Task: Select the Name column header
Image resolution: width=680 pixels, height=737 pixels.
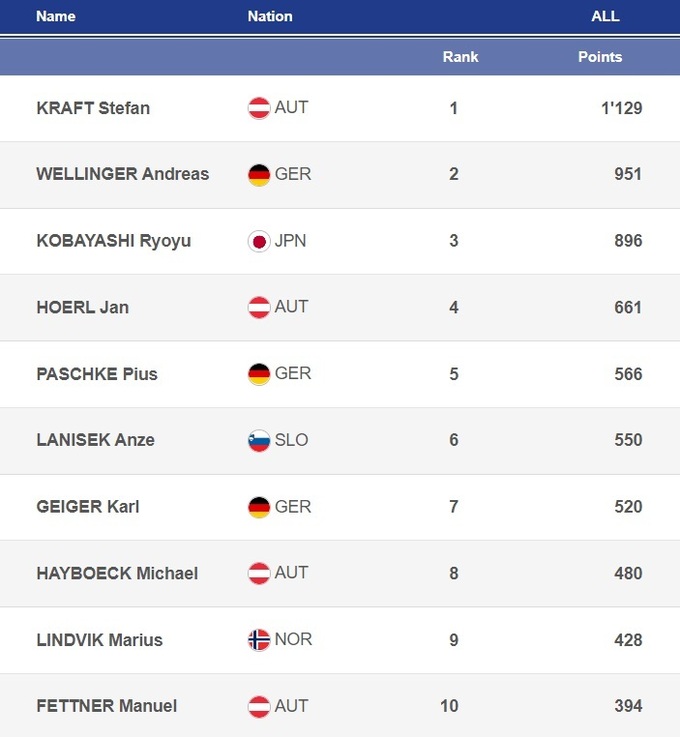Action: click(55, 16)
